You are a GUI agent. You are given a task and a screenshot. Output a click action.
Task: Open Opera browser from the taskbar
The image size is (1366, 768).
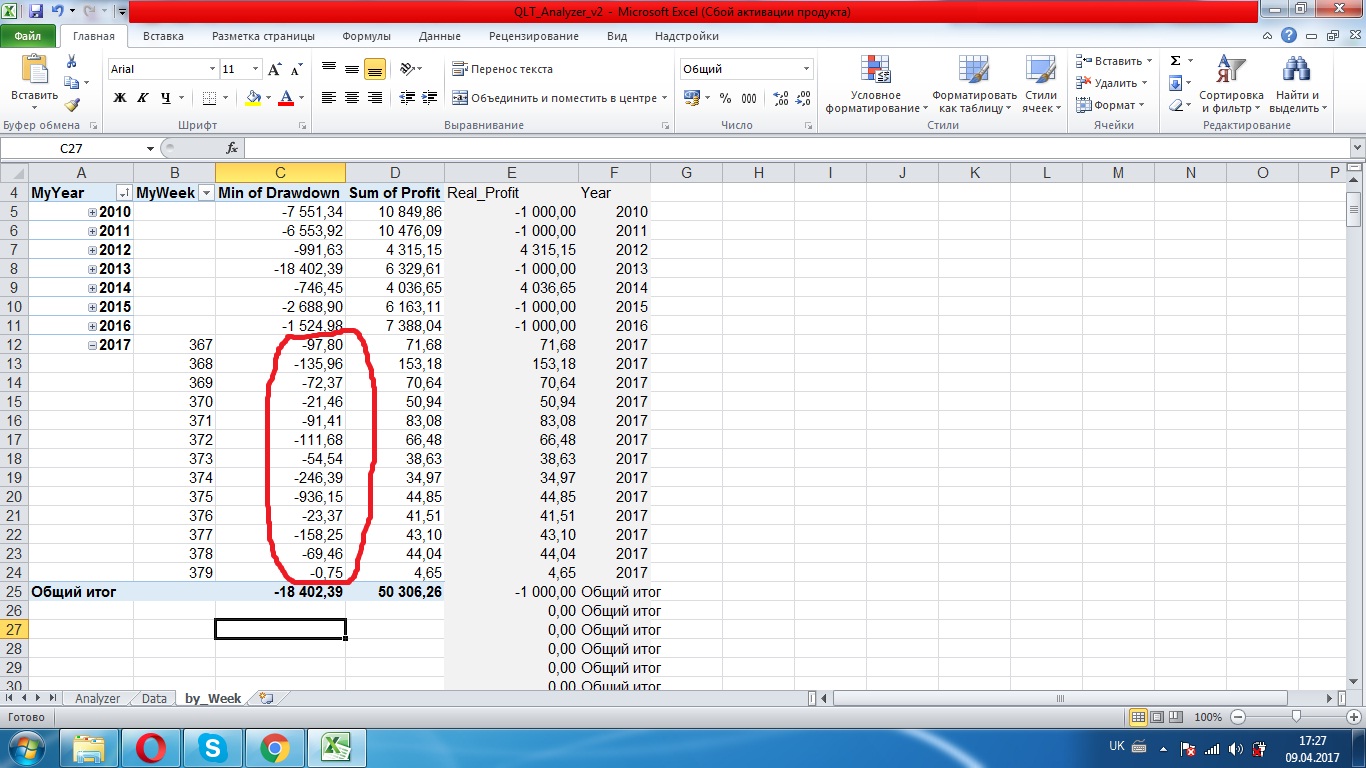152,747
